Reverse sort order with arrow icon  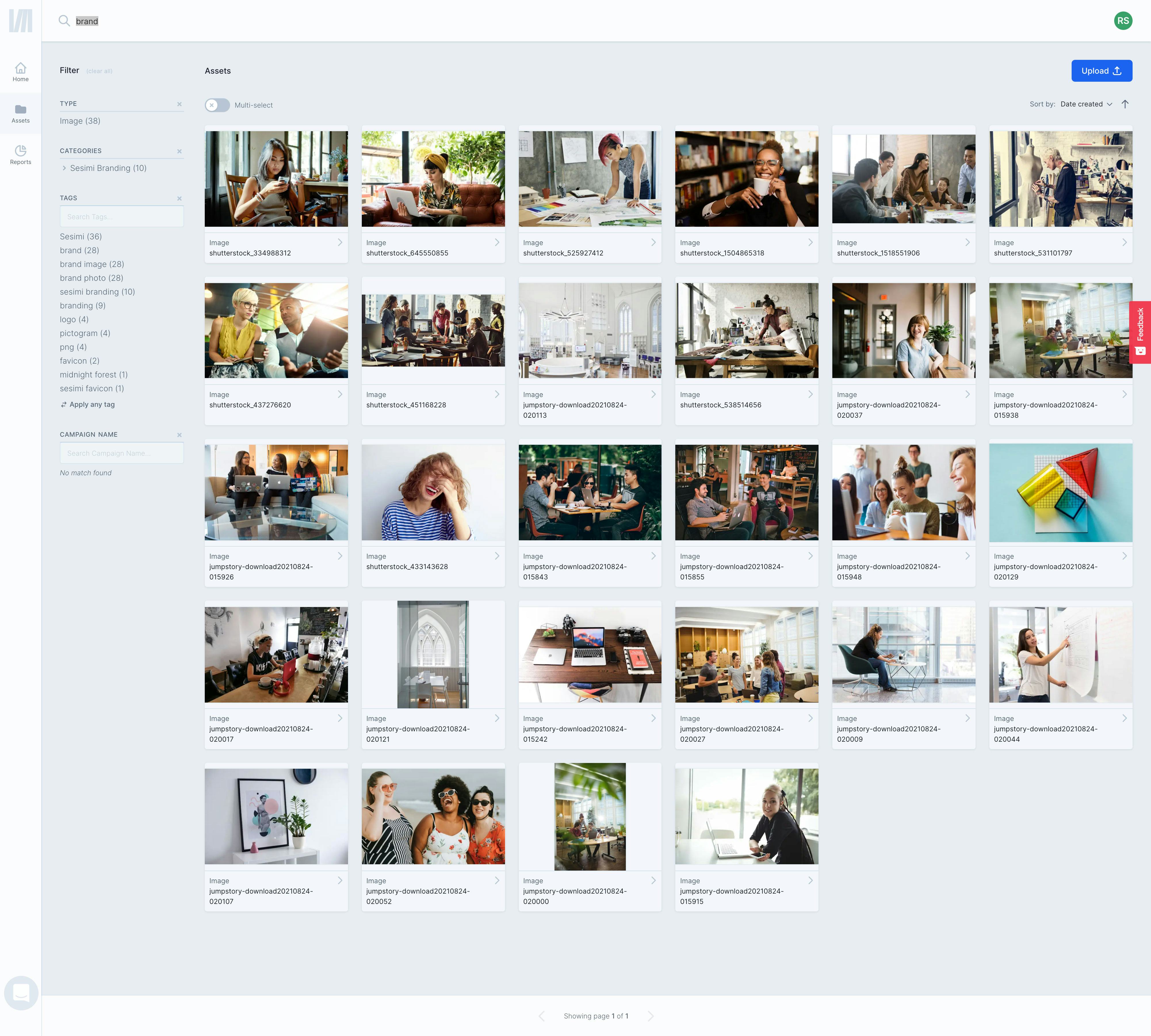tap(1125, 104)
